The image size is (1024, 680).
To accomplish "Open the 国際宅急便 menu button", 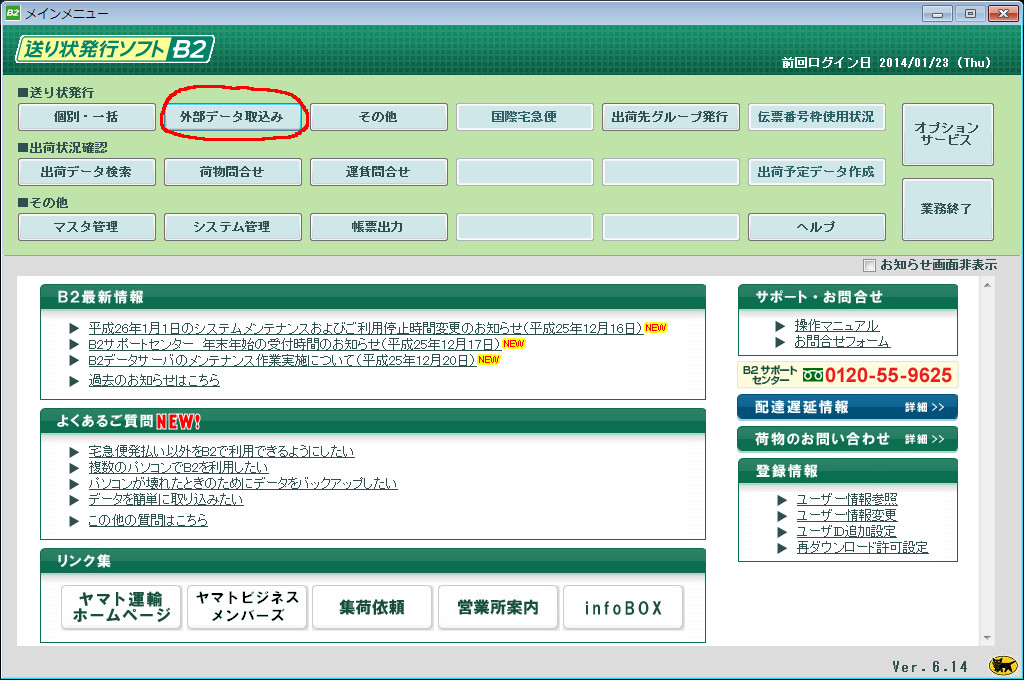I will coord(524,117).
